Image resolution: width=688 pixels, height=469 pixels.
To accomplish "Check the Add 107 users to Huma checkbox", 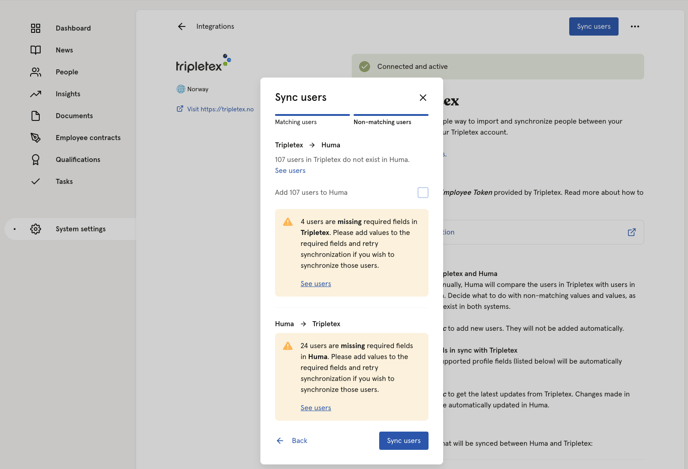I will point(423,193).
